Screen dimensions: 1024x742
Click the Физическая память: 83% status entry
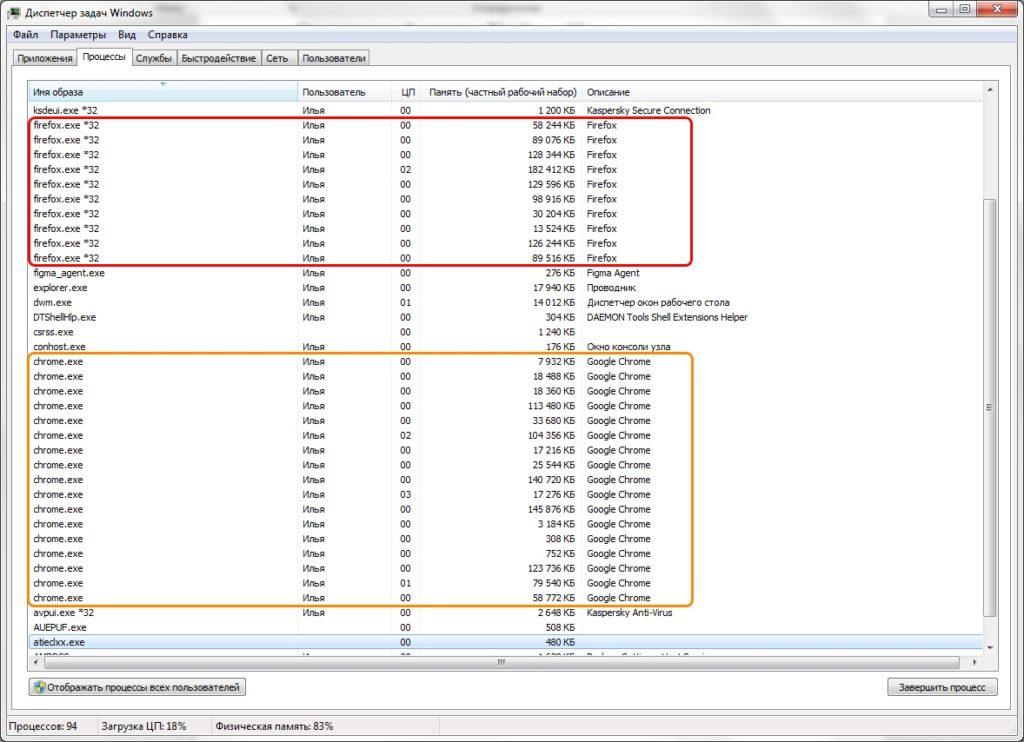(274, 726)
